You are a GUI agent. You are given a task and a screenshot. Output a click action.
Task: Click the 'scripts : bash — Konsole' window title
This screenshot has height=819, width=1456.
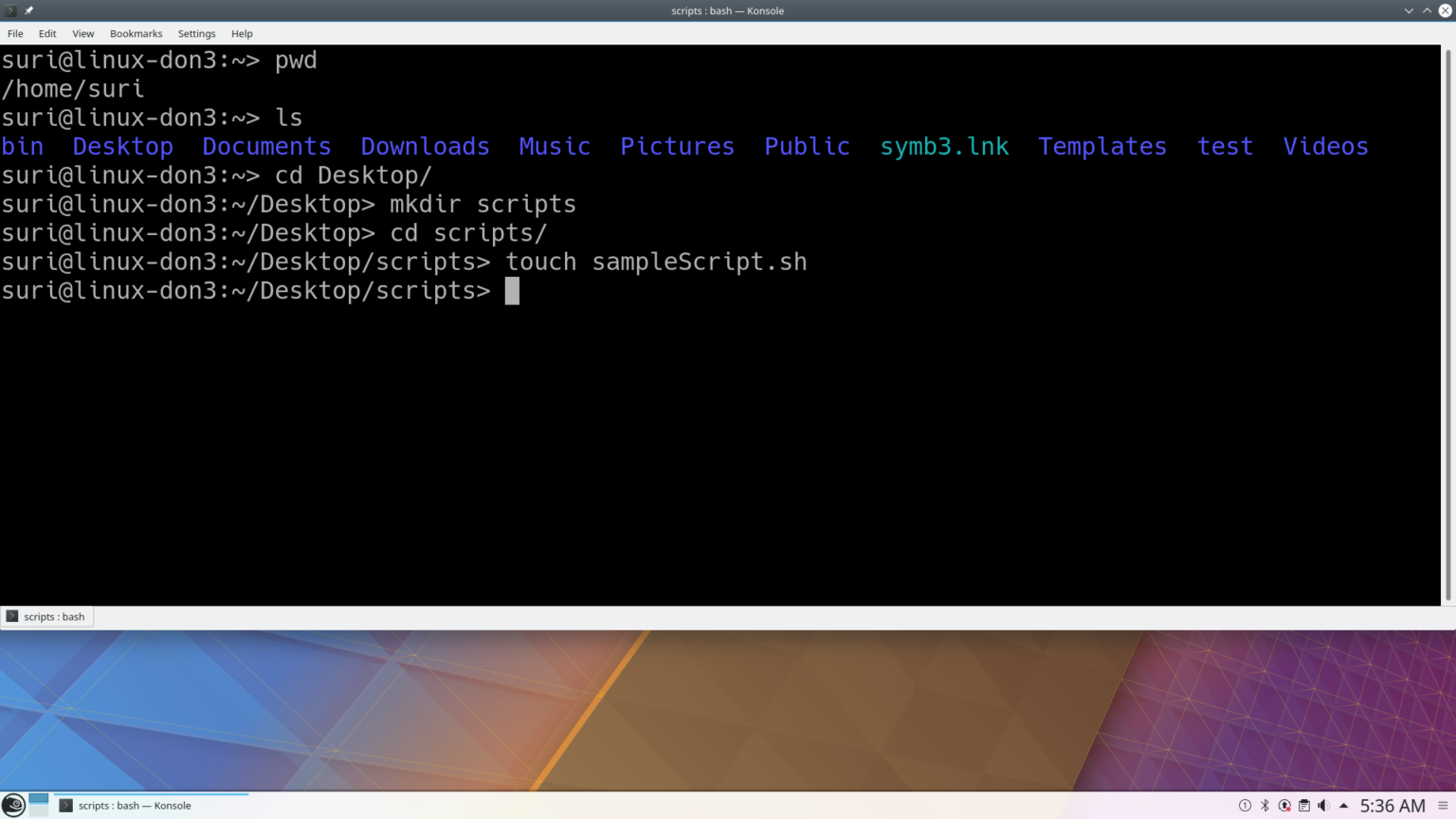tap(728, 10)
